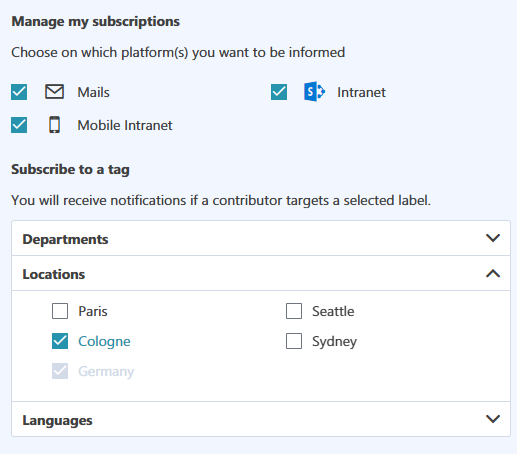Uncheck the Mobile Intranet checkbox
The image size is (517, 454).
point(19,125)
